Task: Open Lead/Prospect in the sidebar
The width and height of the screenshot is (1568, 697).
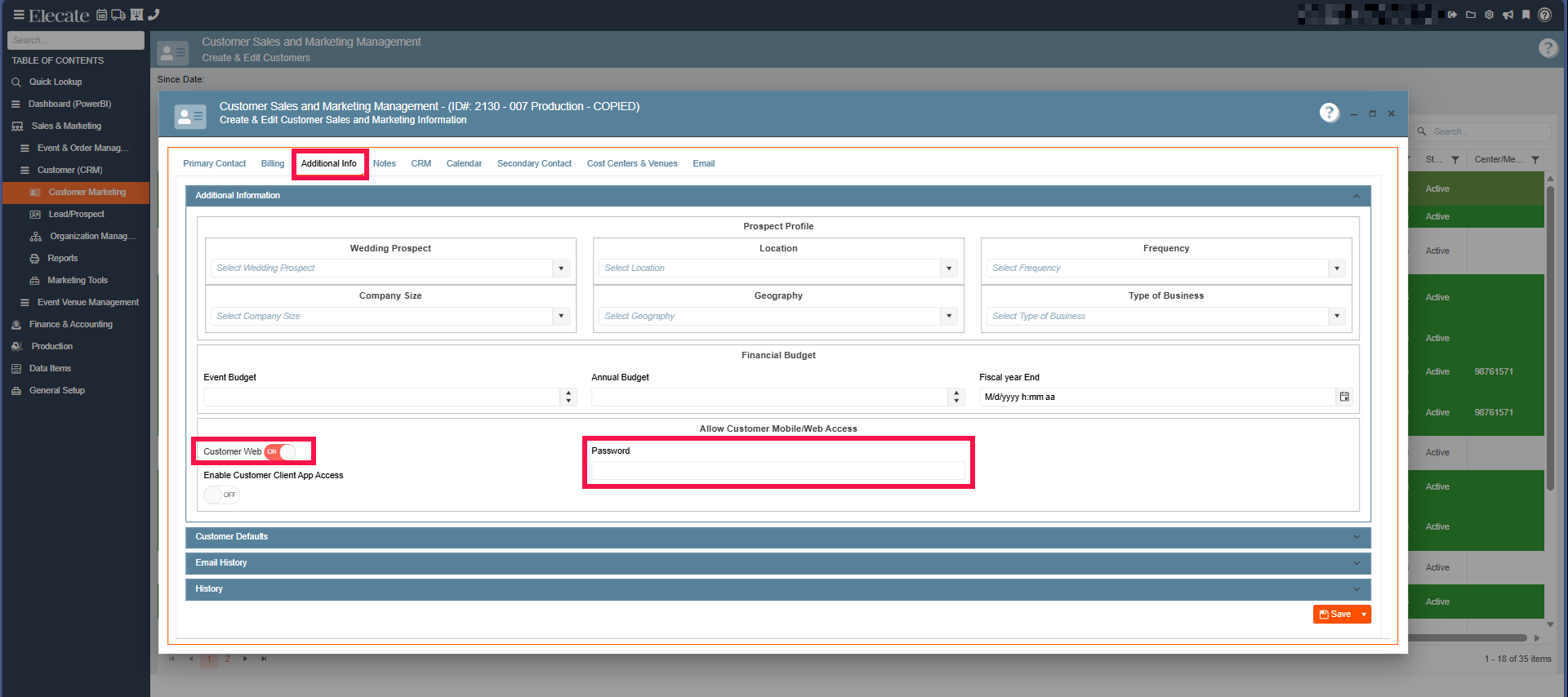Action: click(76, 215)
